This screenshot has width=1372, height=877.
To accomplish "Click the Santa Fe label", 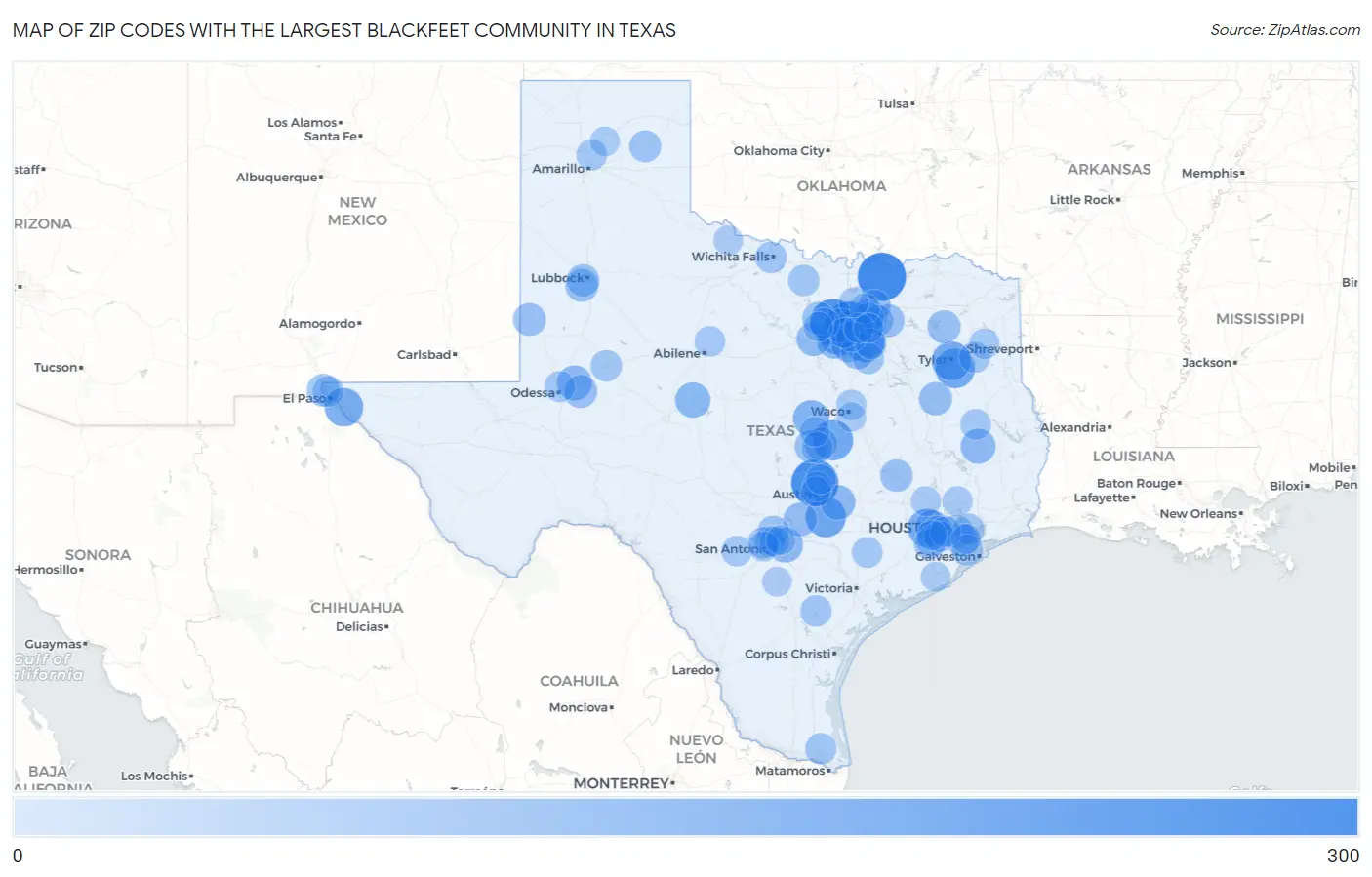I will click(x=332, y=137).
